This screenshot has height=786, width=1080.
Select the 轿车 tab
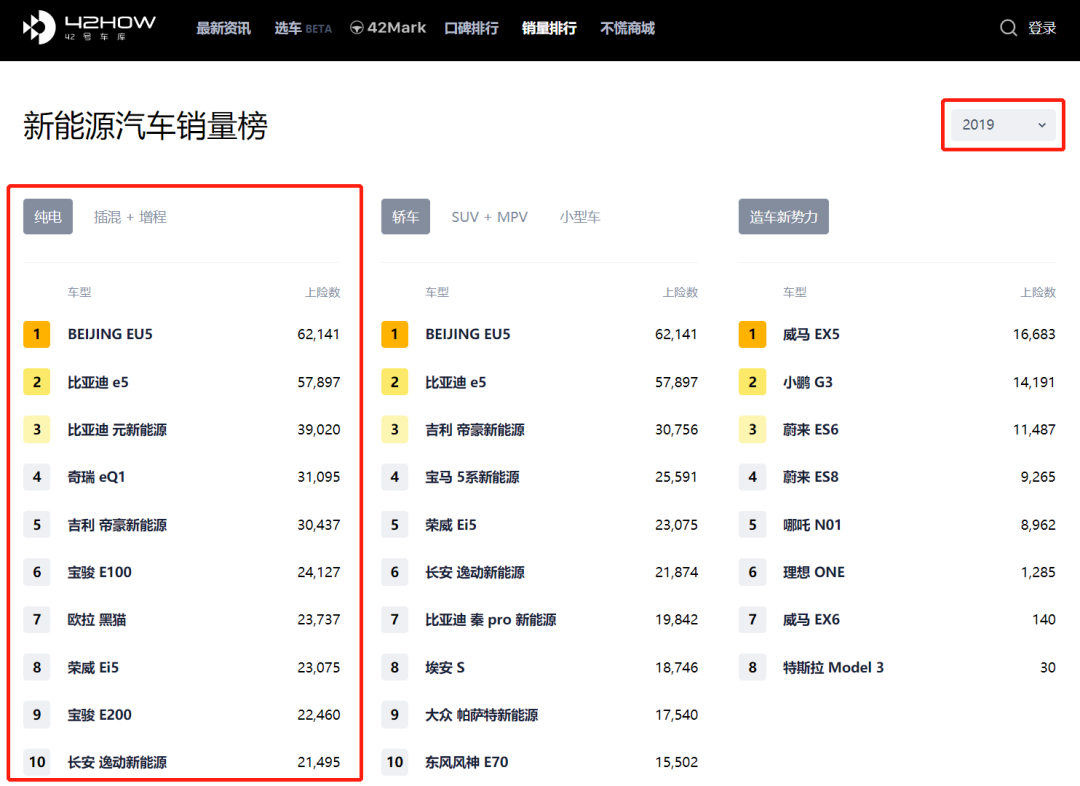(x=406, y=217)
